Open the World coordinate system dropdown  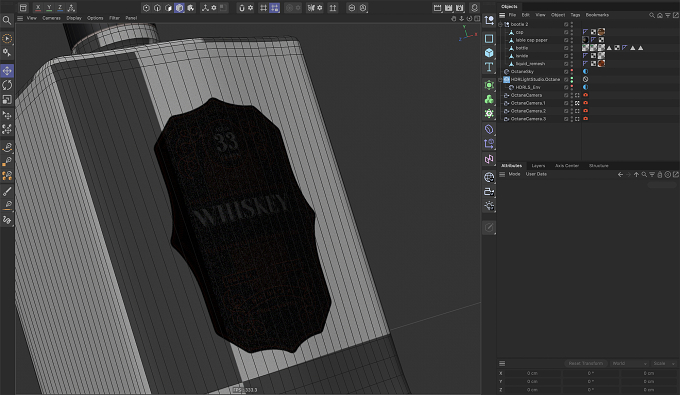(629, 363)
